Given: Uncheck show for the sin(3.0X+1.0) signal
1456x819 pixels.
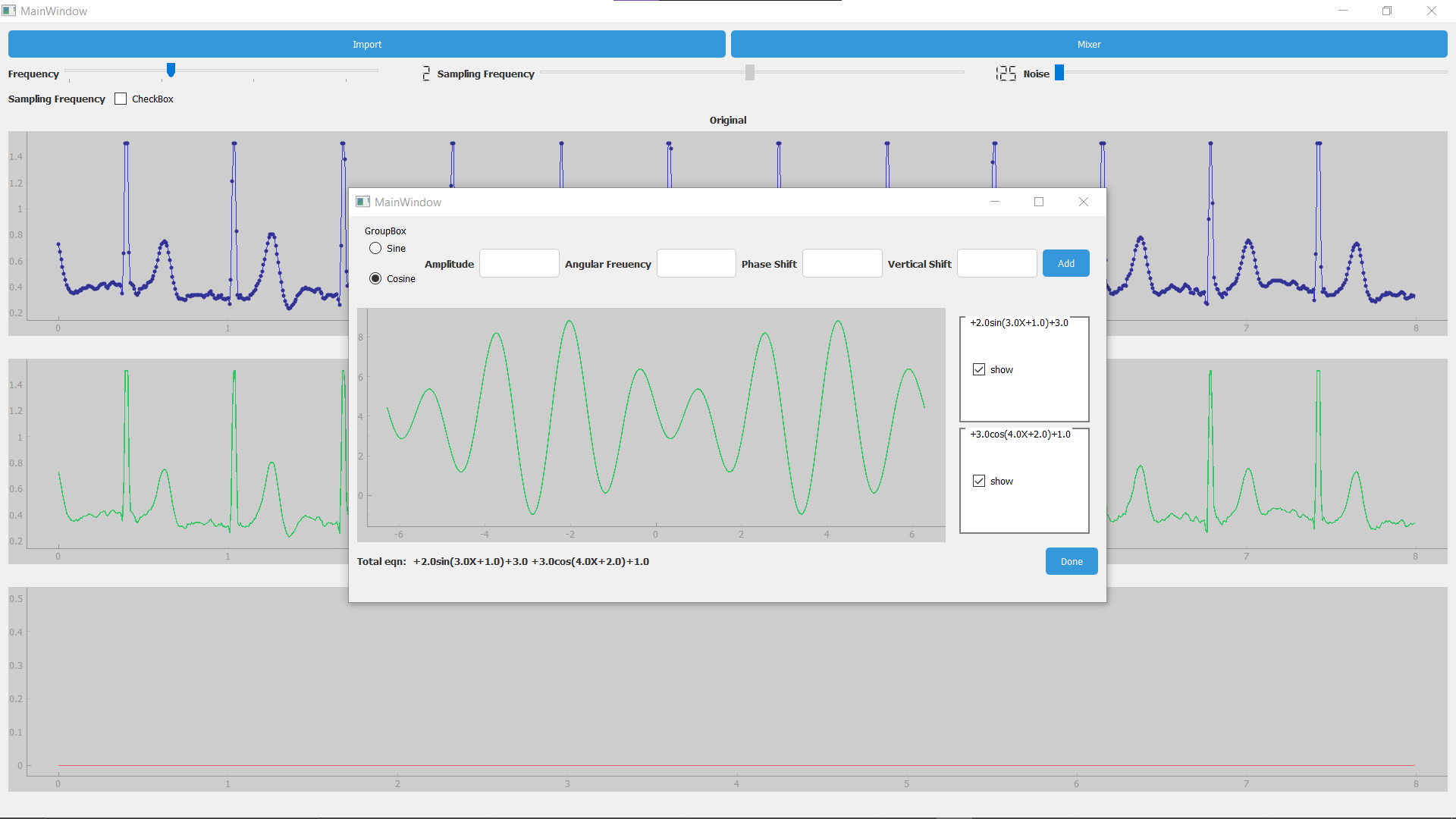Looking at the screenshot, I should [979, 369].
